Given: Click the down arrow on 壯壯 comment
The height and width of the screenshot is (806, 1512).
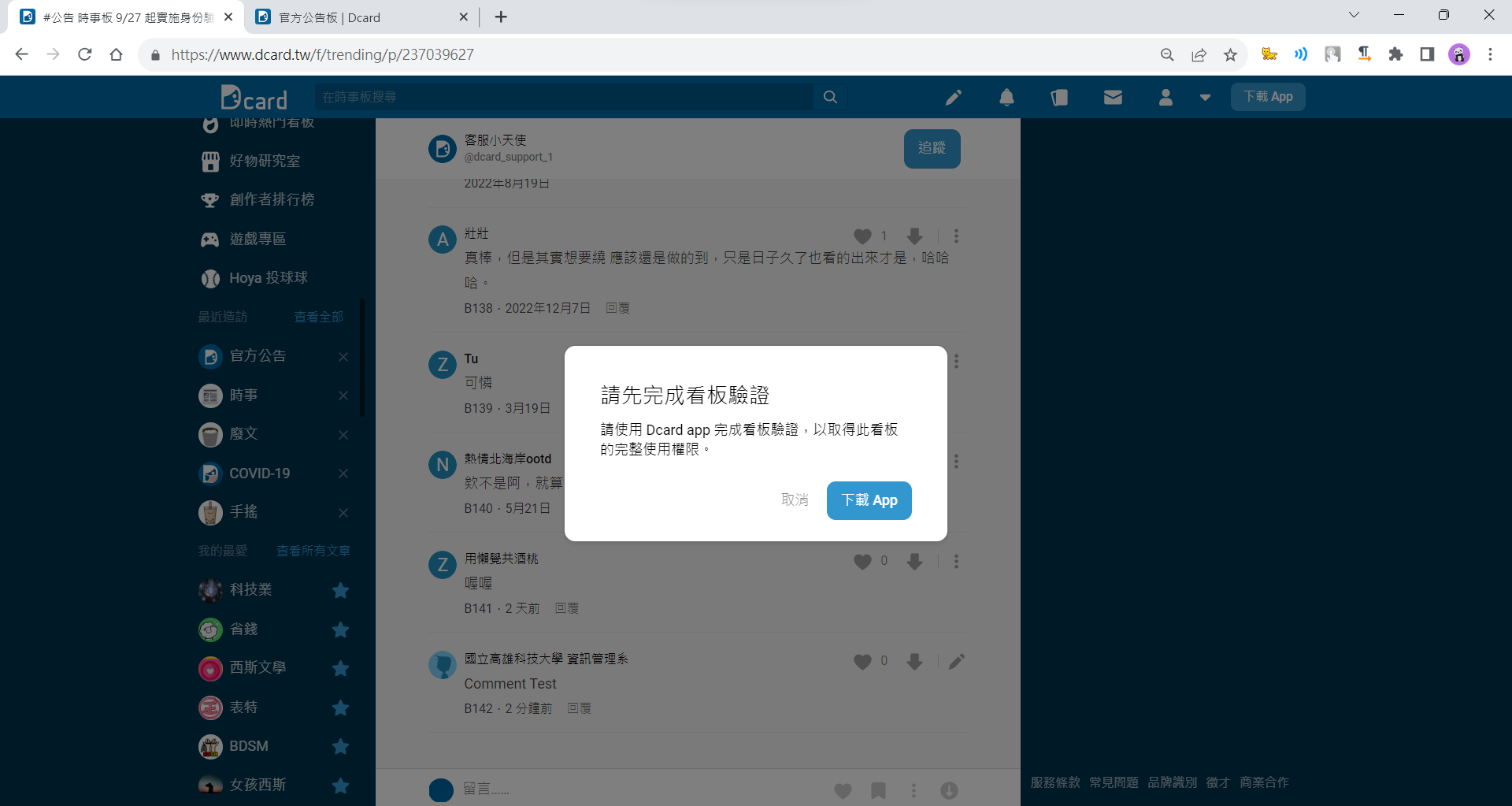Looking at the screenshot, I should [x=914, y=236].
